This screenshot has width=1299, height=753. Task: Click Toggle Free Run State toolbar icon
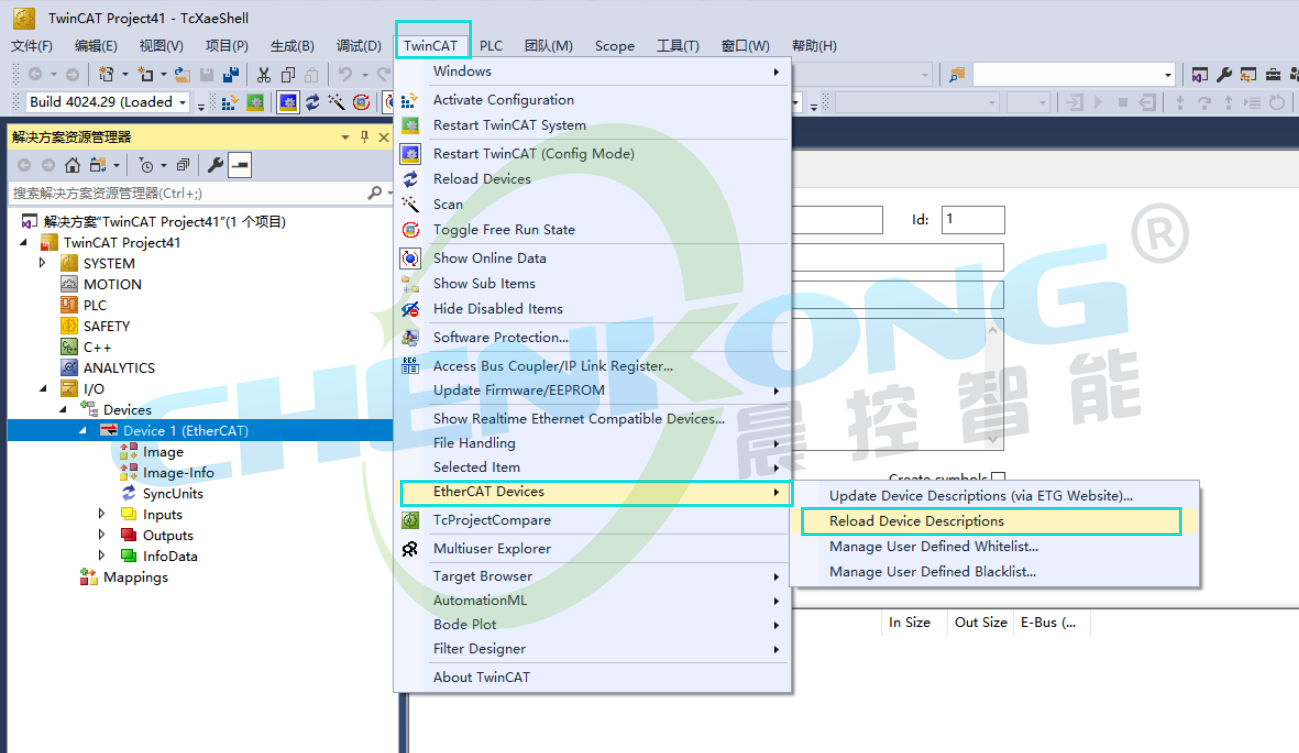click(x=362, y=102)
